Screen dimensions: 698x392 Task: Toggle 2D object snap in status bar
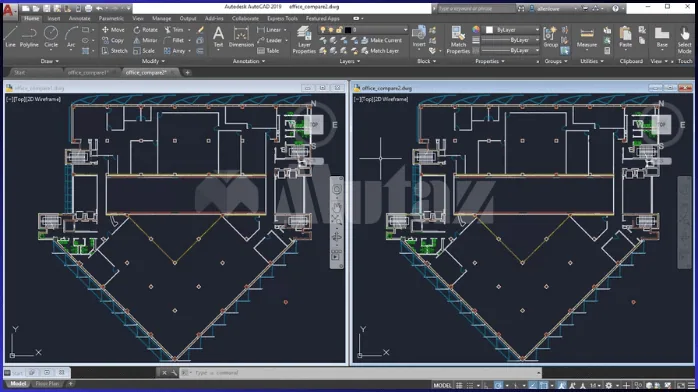544,385
